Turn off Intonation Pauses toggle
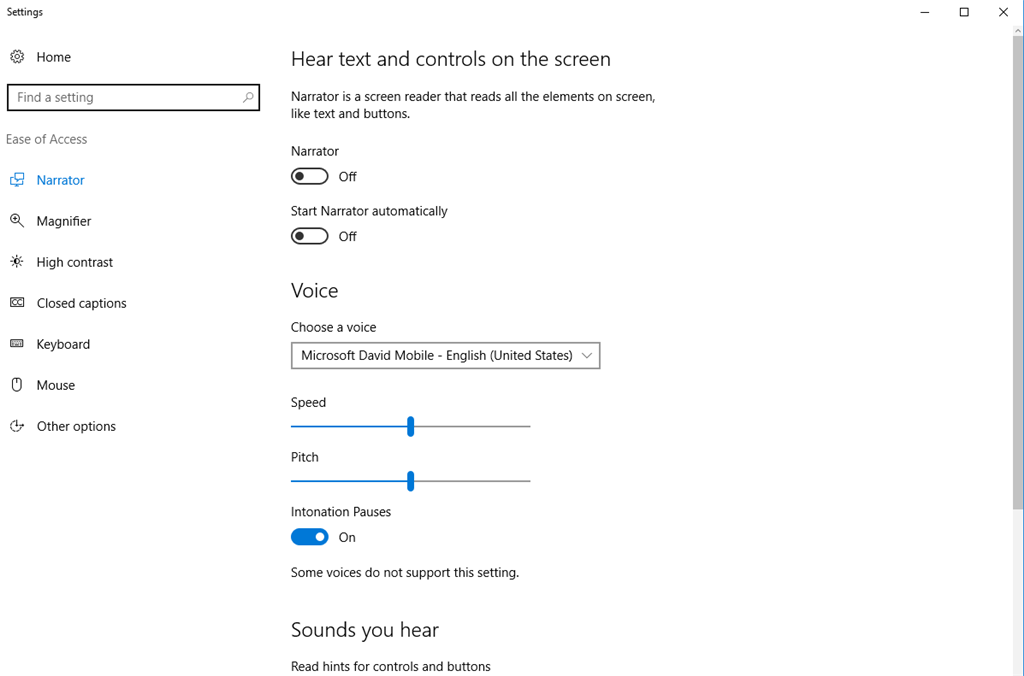1024x676 pixels. pyautogui.click(x=310, y=537)
